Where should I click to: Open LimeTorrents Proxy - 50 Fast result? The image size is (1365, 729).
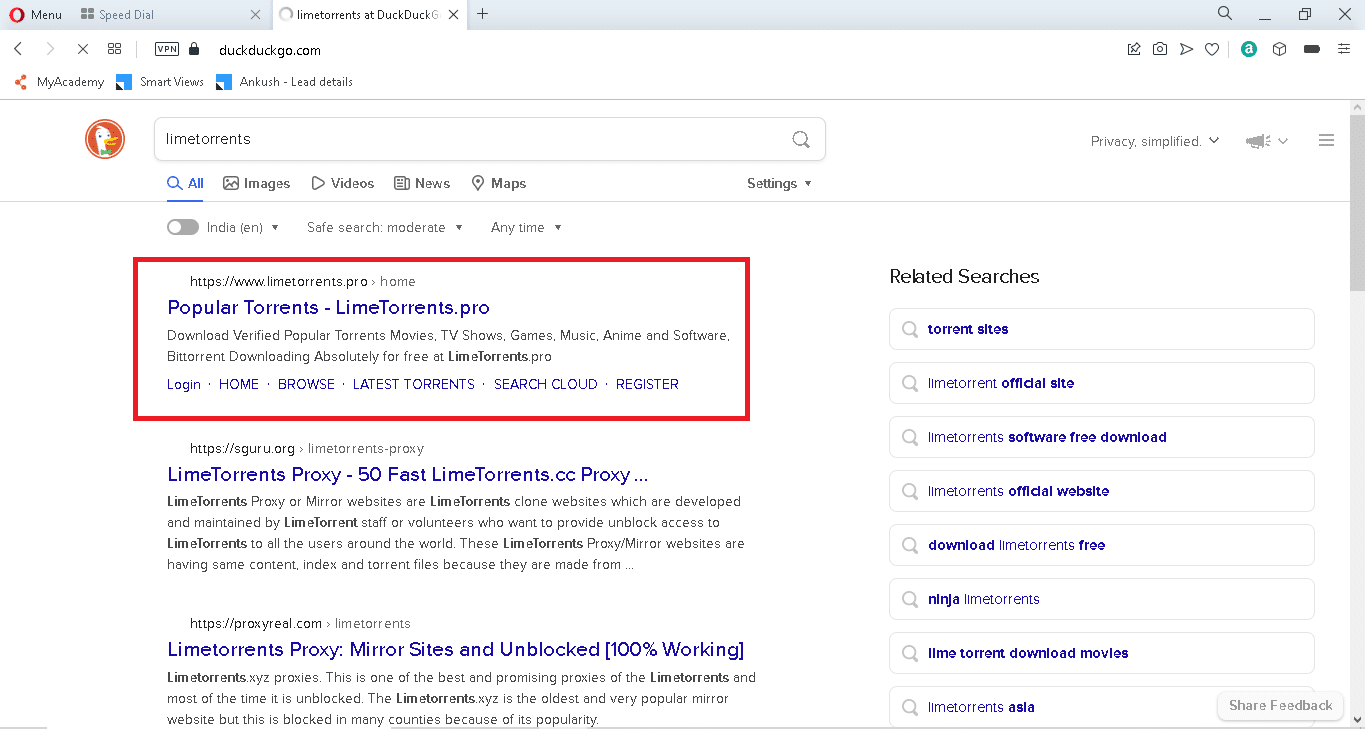pos(408,474)
